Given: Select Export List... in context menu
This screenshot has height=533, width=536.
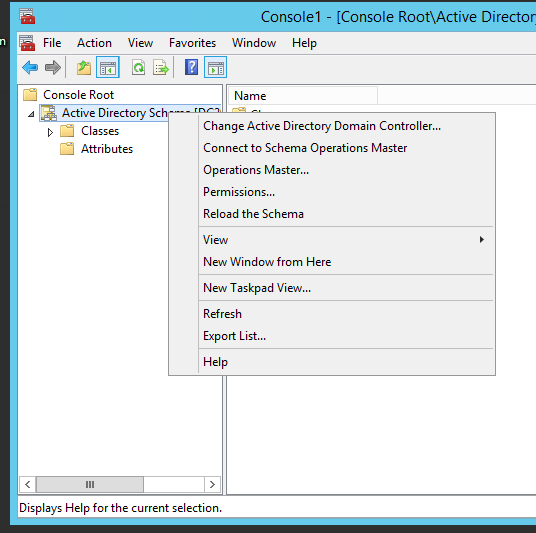Looking at the screenshot, I should tap(332, 336).
